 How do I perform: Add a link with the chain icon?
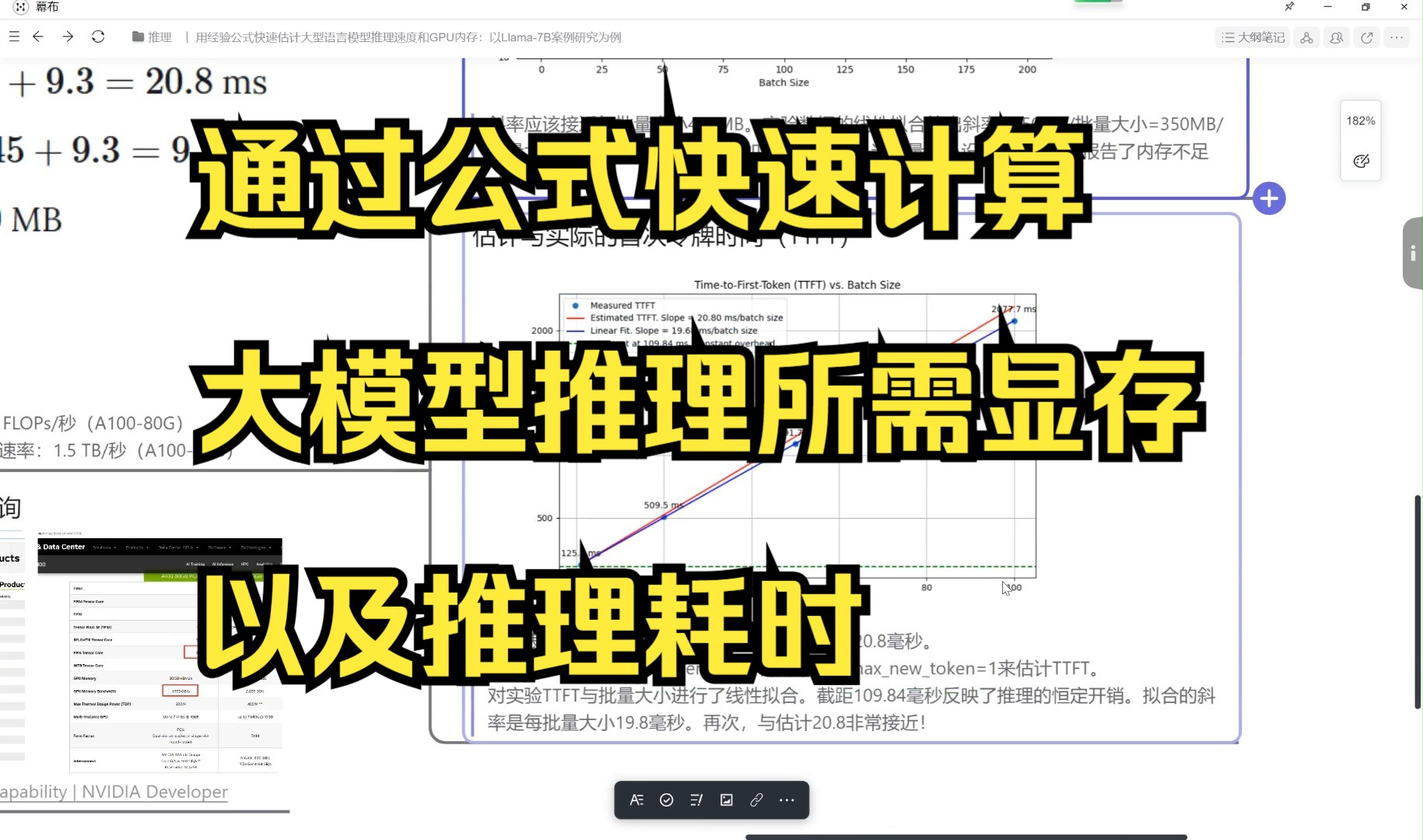click(755, 800)
